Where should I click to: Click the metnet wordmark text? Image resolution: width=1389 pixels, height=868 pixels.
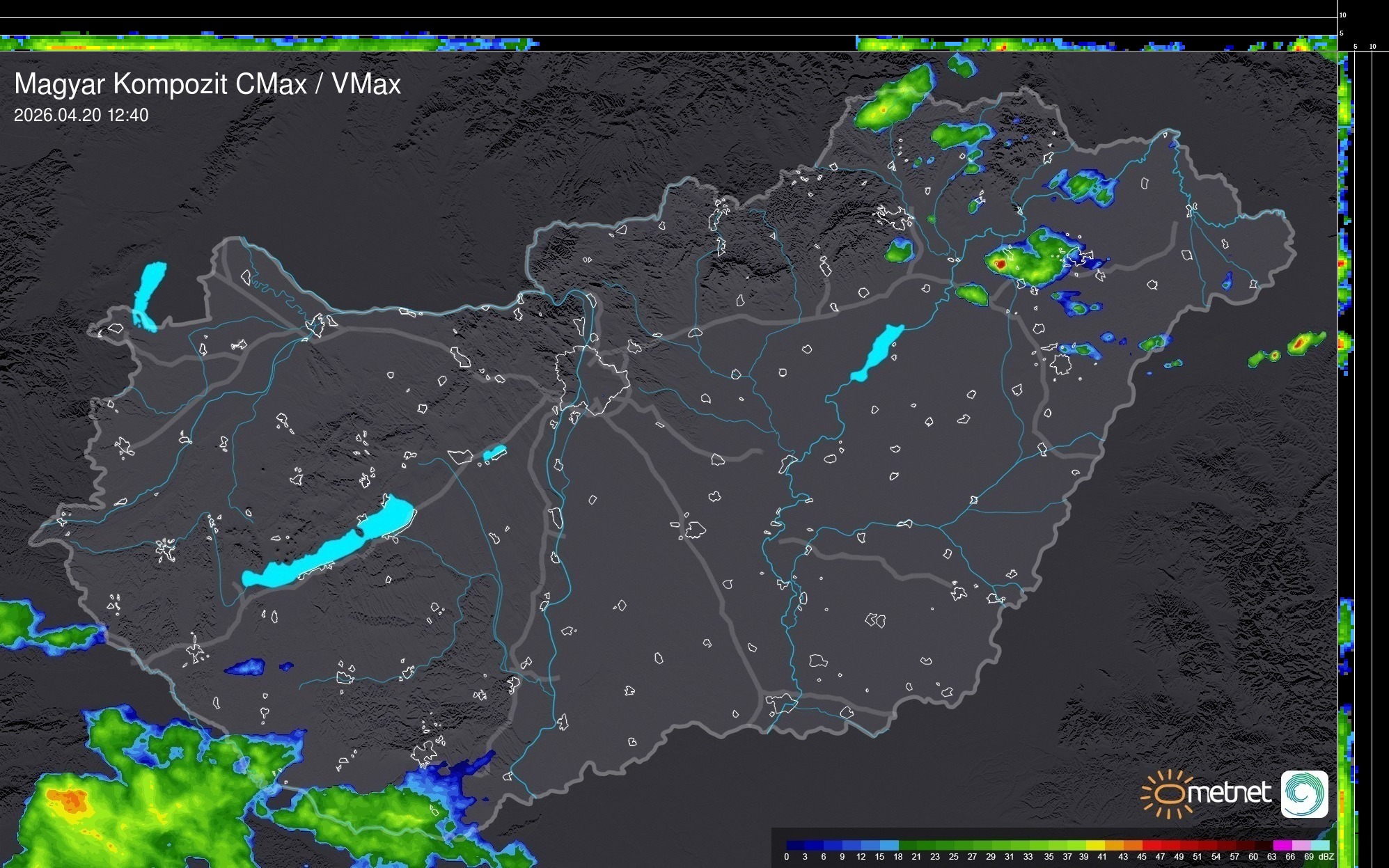tap(1231, 793)
